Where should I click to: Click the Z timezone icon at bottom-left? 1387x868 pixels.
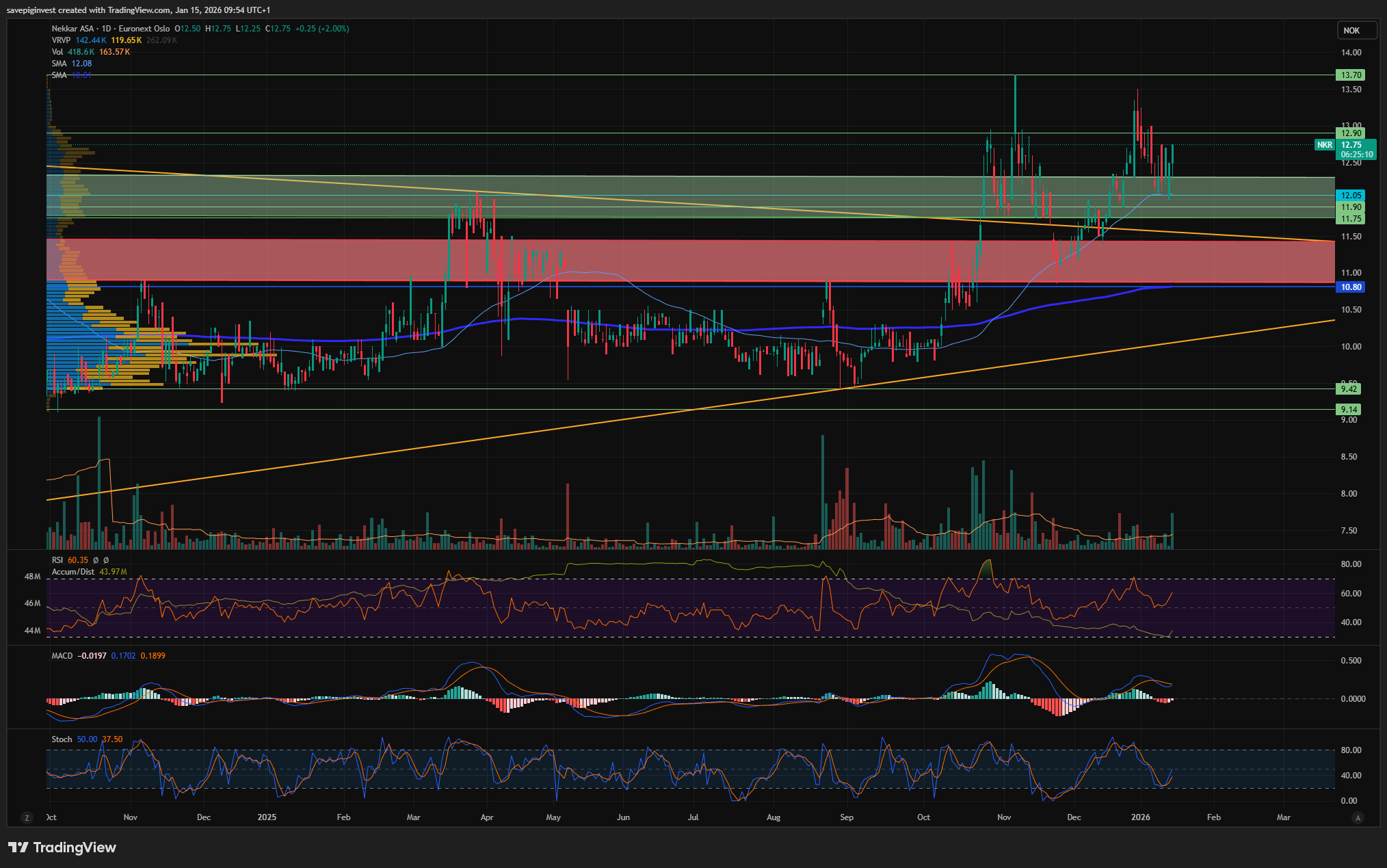click(27, 817)
